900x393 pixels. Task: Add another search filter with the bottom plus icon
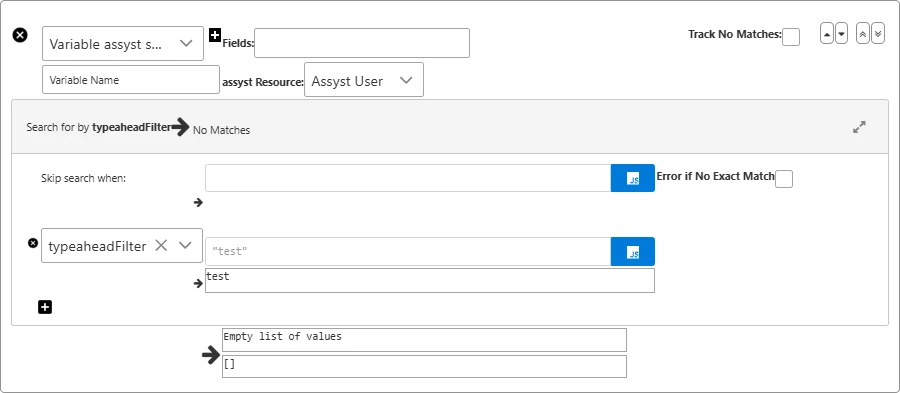[x=45, y=308]
